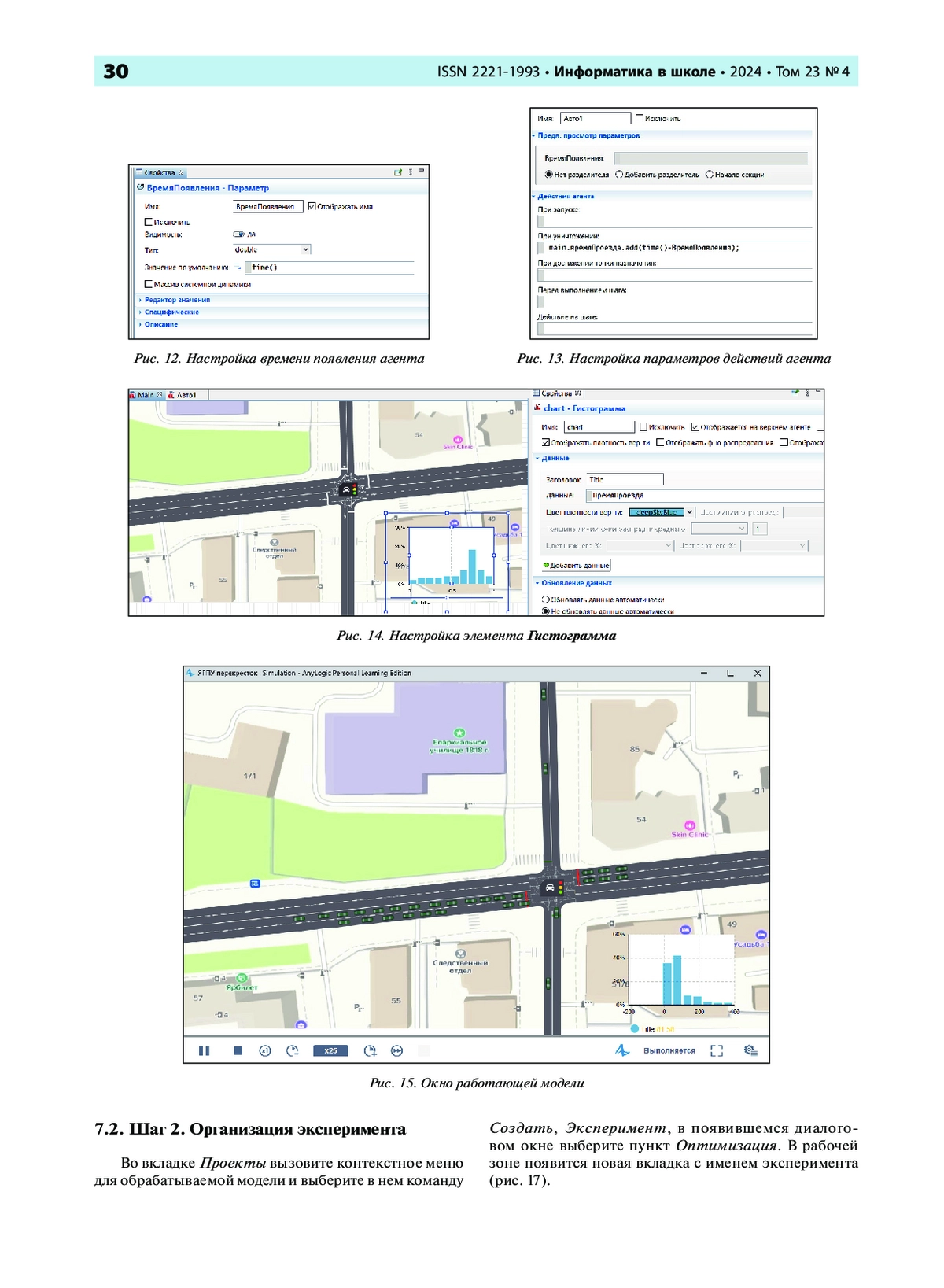Click the virtual time fast-forward icon

pyautogui.click(x=397, y=1050)
